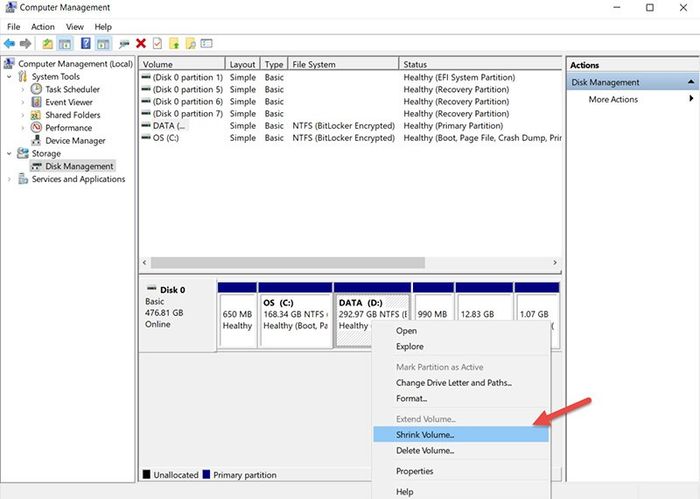Sort by the File System column header

coord(343,64)
